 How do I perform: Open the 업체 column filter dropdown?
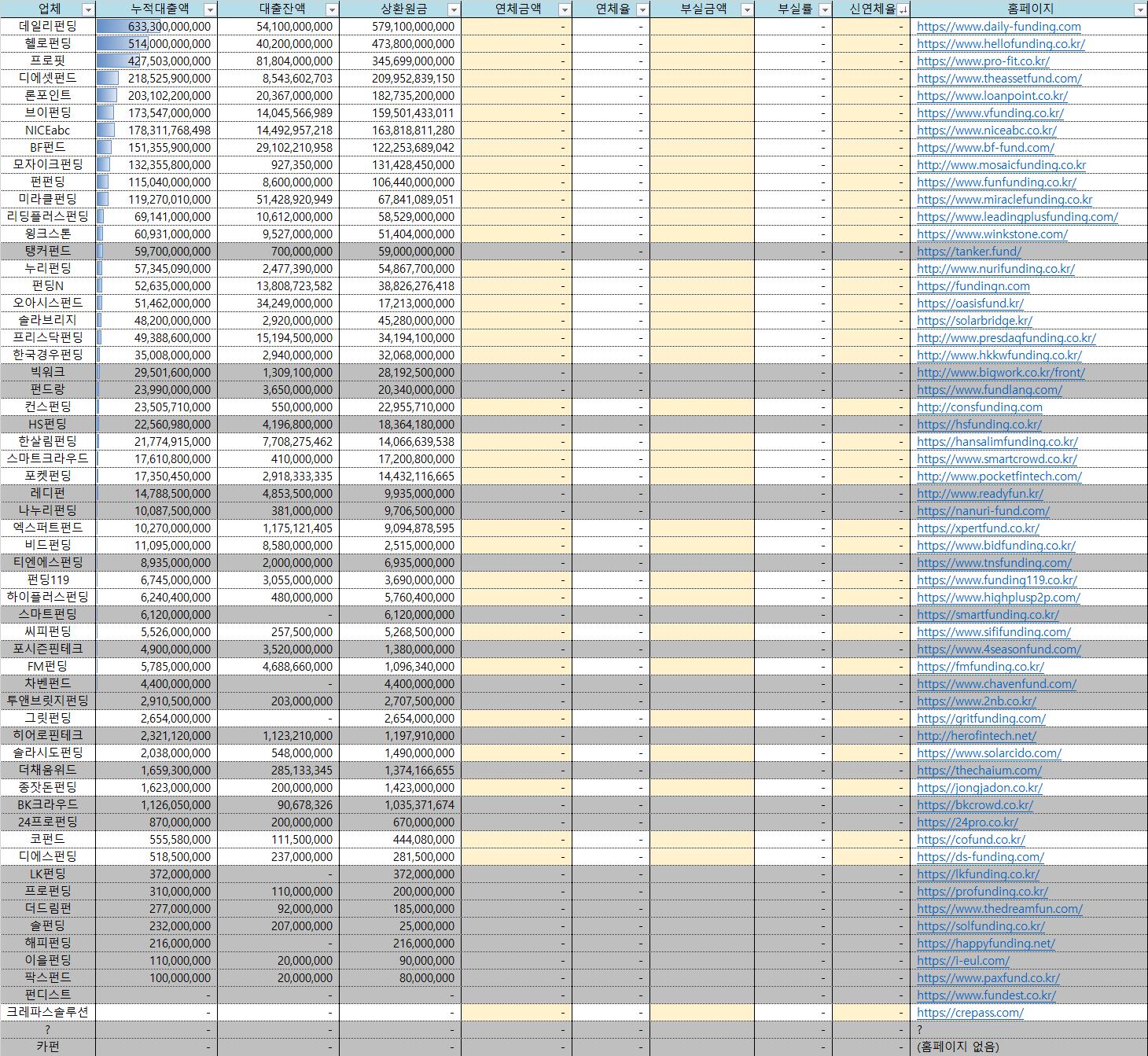(88, 9)
